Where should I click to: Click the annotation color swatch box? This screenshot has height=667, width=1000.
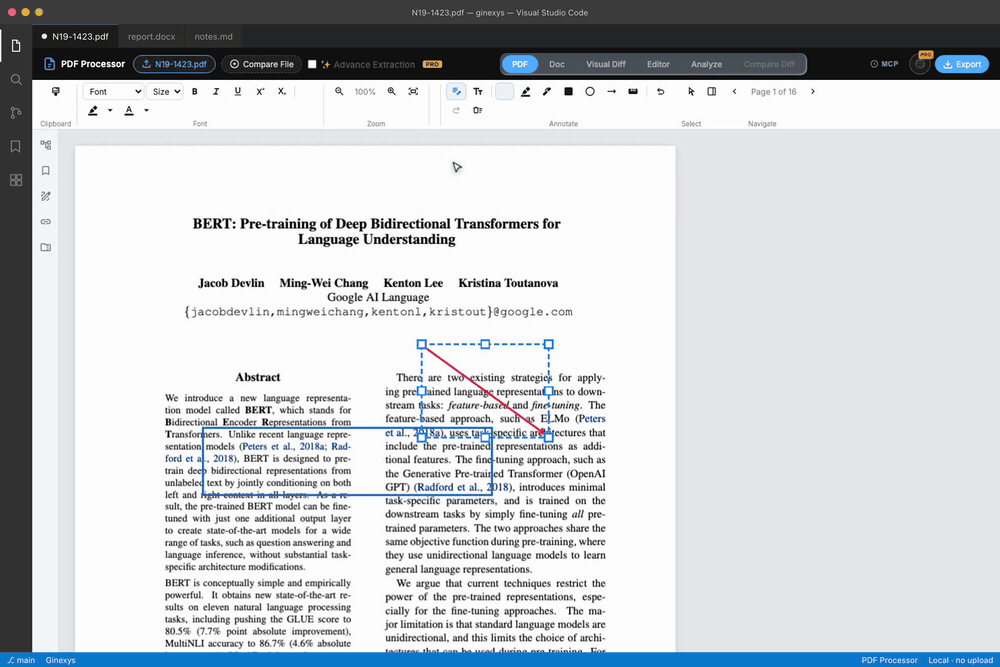click(x=504, y=92)
